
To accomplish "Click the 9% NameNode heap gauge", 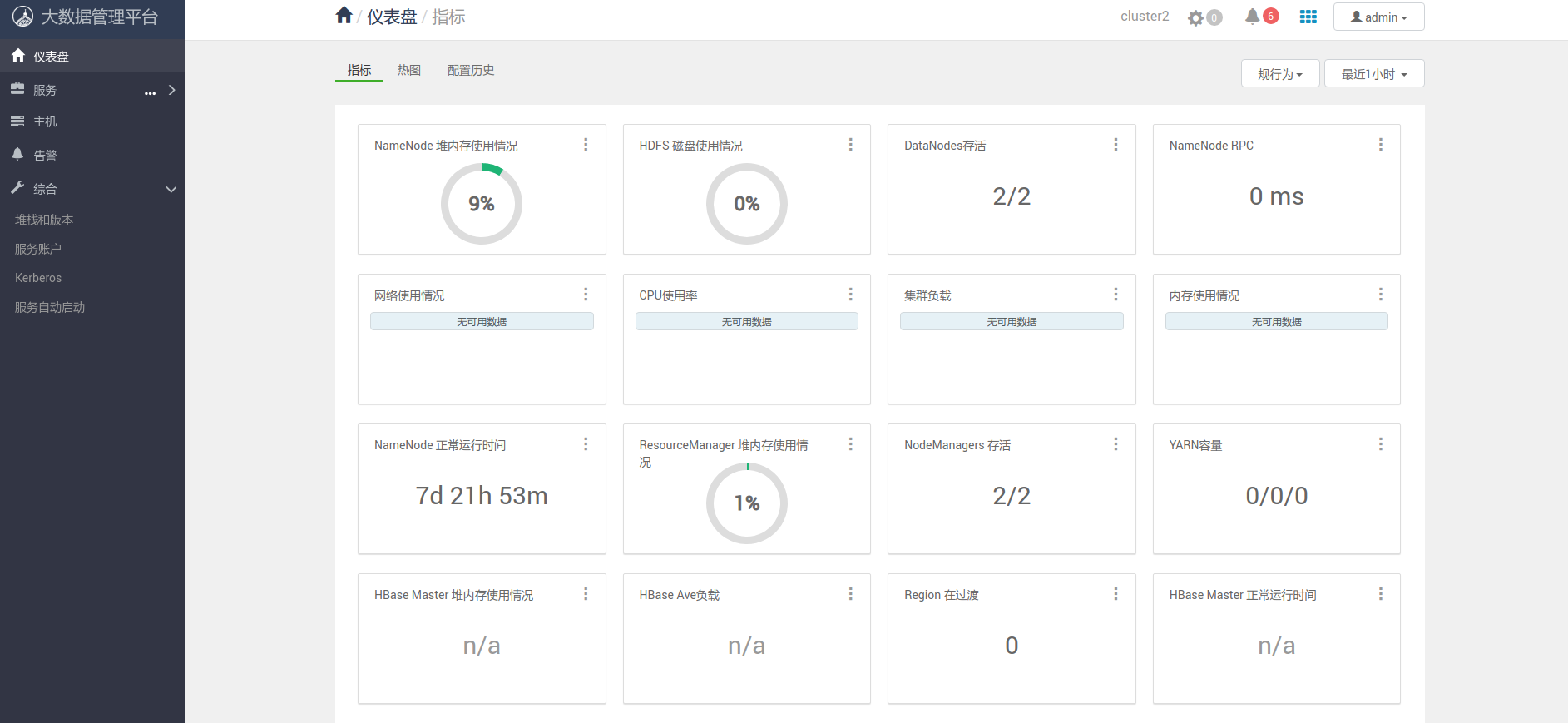I will click(482, 204).
